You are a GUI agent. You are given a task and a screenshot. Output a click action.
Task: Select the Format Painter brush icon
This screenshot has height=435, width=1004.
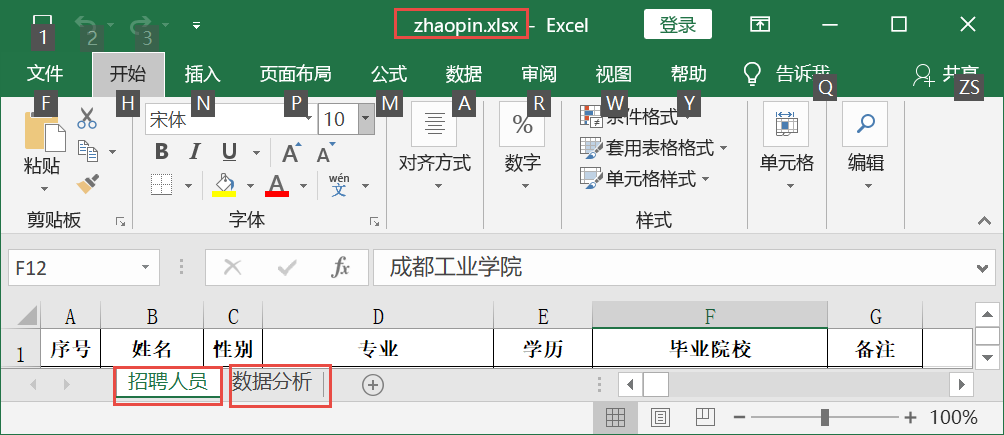coord(87,182)
